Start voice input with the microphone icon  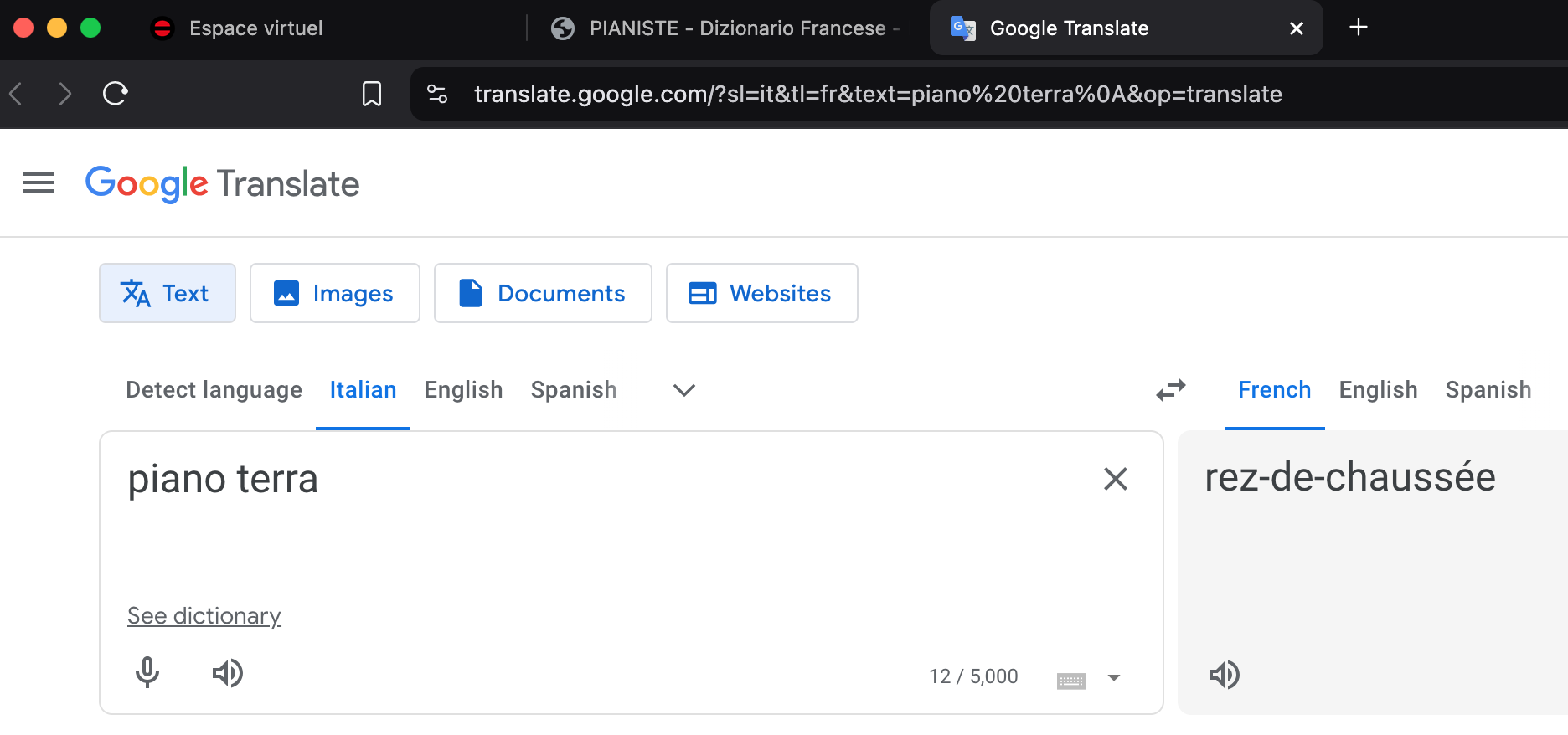(147, 673)
